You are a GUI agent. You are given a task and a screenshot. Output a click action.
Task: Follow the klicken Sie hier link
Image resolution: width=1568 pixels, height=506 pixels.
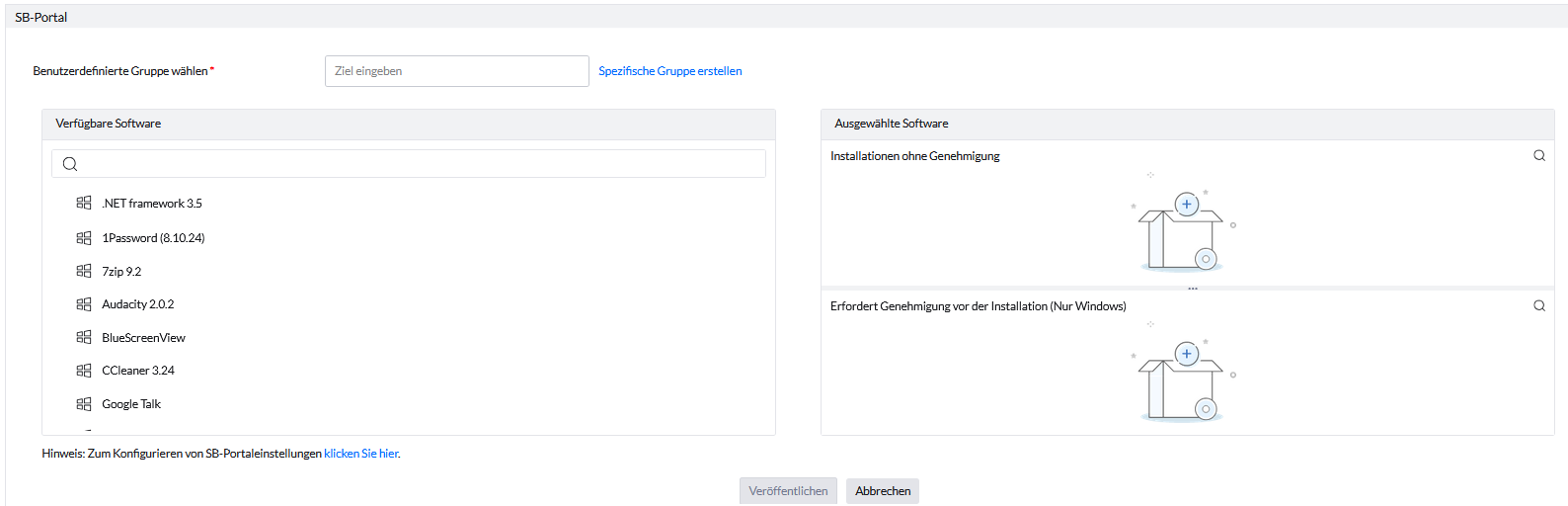360,454
